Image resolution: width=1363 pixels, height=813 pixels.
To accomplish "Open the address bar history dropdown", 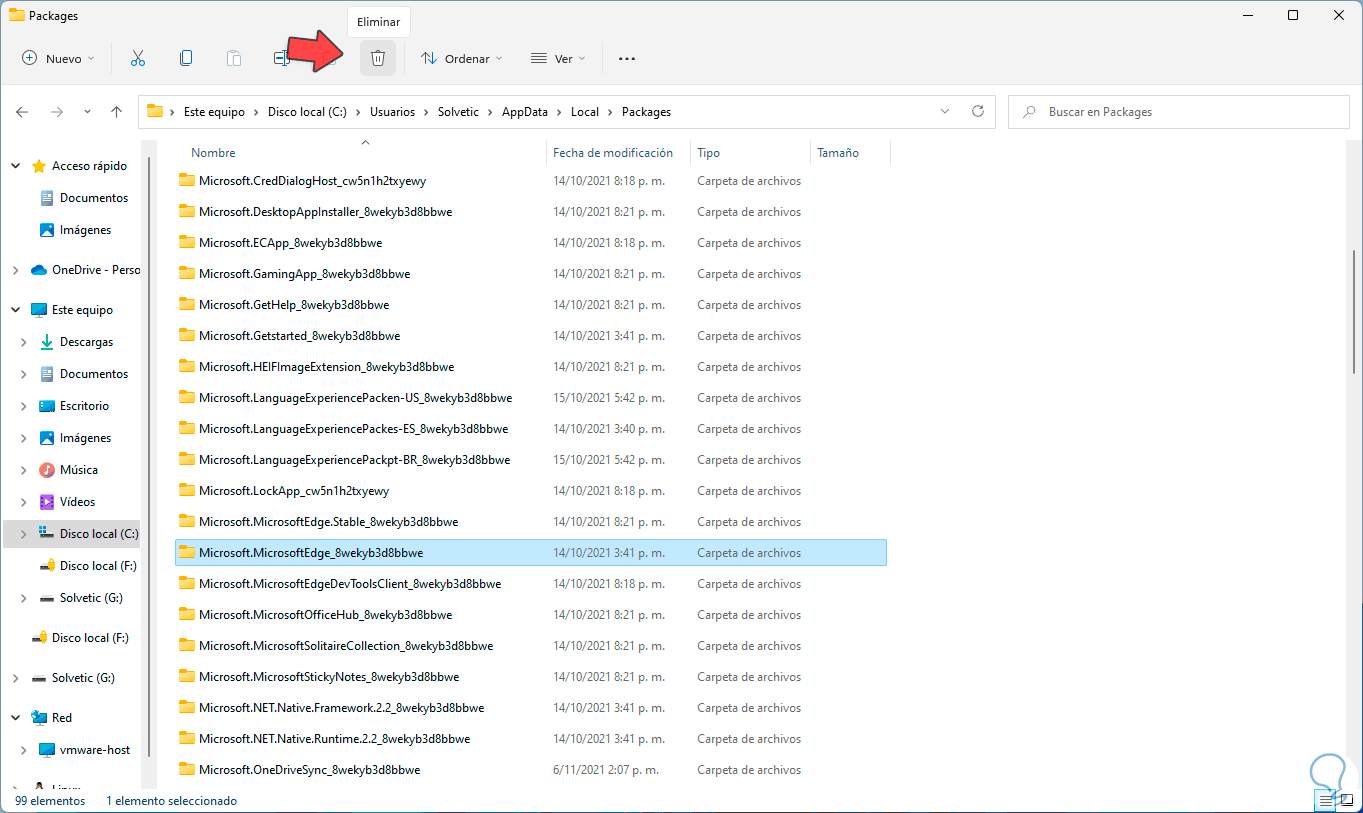I will [946, 112].
